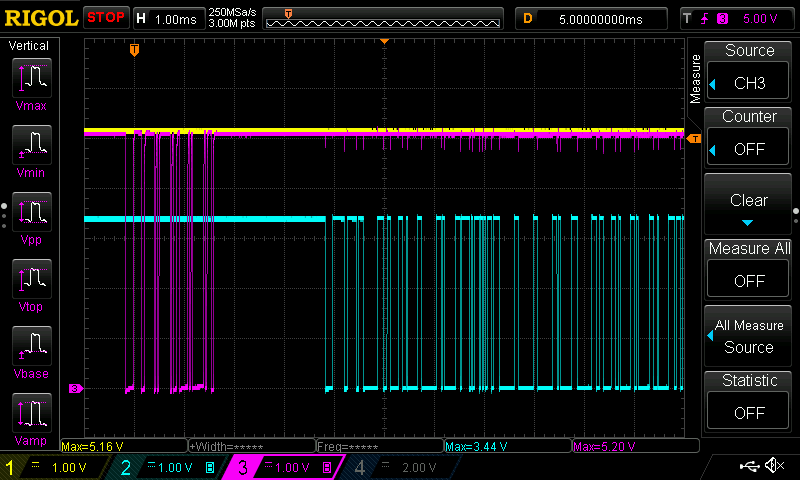Select channel 3 label at 1.00 V

coord(286,467)
